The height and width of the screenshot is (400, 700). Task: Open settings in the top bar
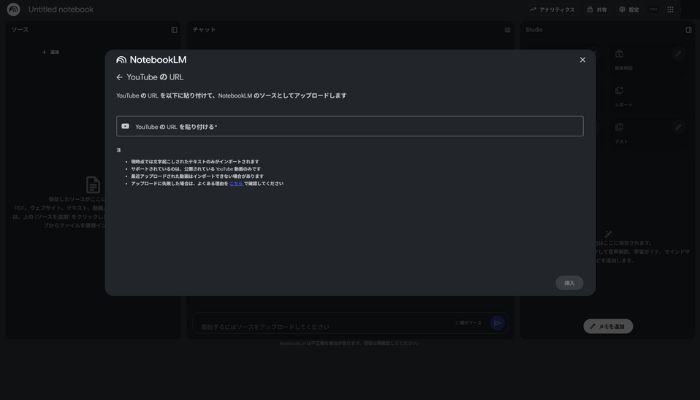pos(629,9)
